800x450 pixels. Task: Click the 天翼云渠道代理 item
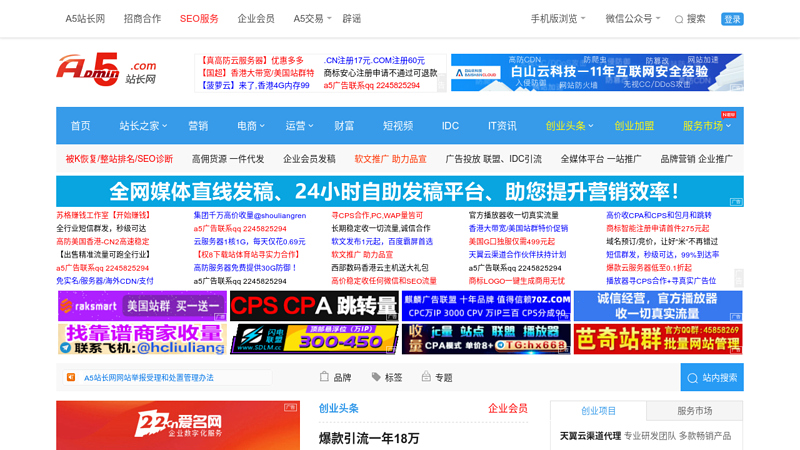coord(590,436)
